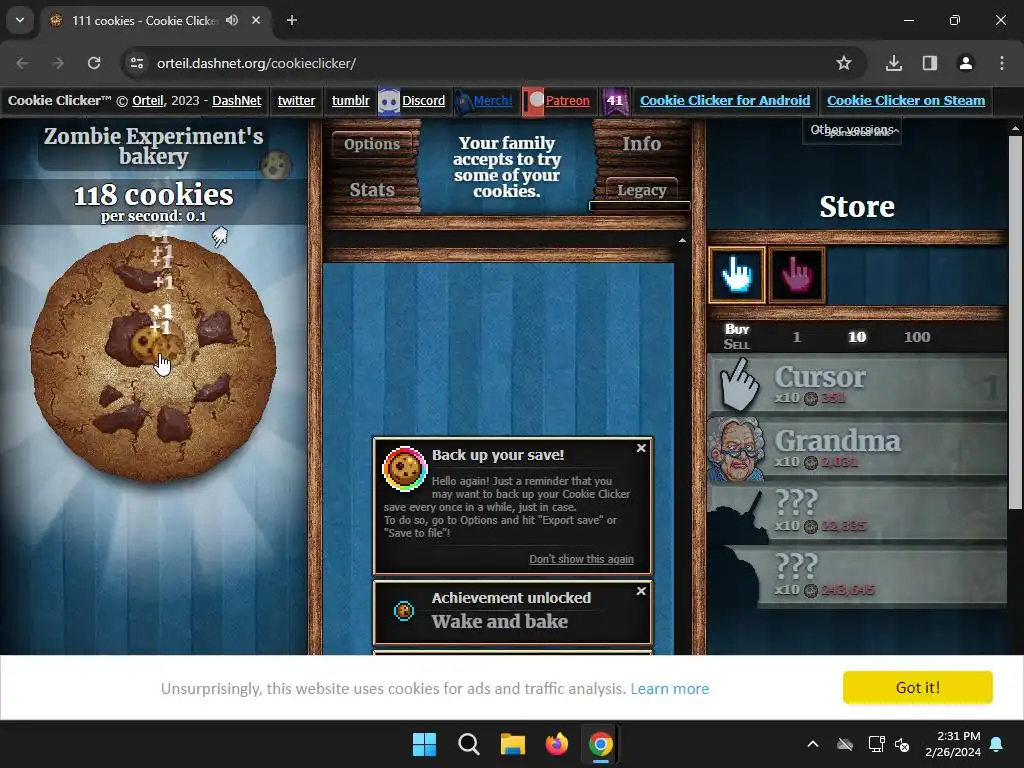Switch store mode to Buy

pos(737,329)
